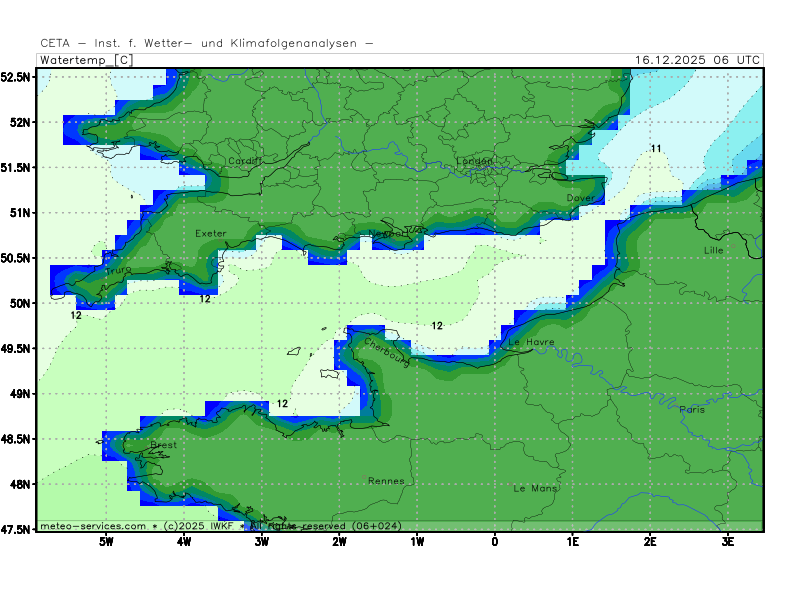Click the Cherbourg label
The height and width of the screenshot is (600, 800).
click(x=386, y=352)
